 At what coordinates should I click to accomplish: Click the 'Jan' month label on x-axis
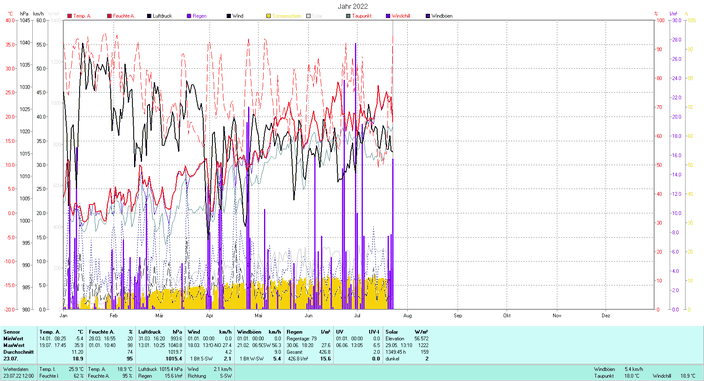point(64,315)
